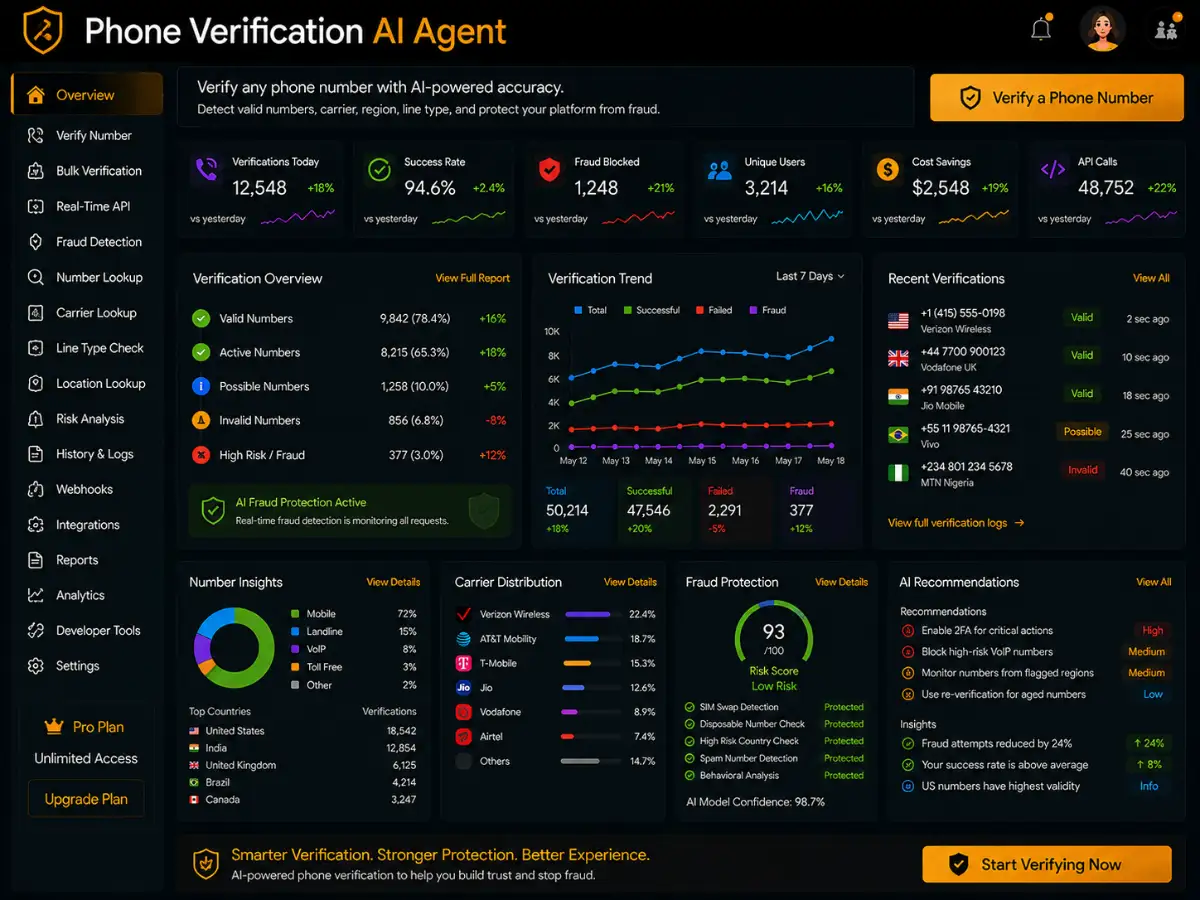Click the Location Lookup pin icon
Screen dimensions: 1200x900
36,383
